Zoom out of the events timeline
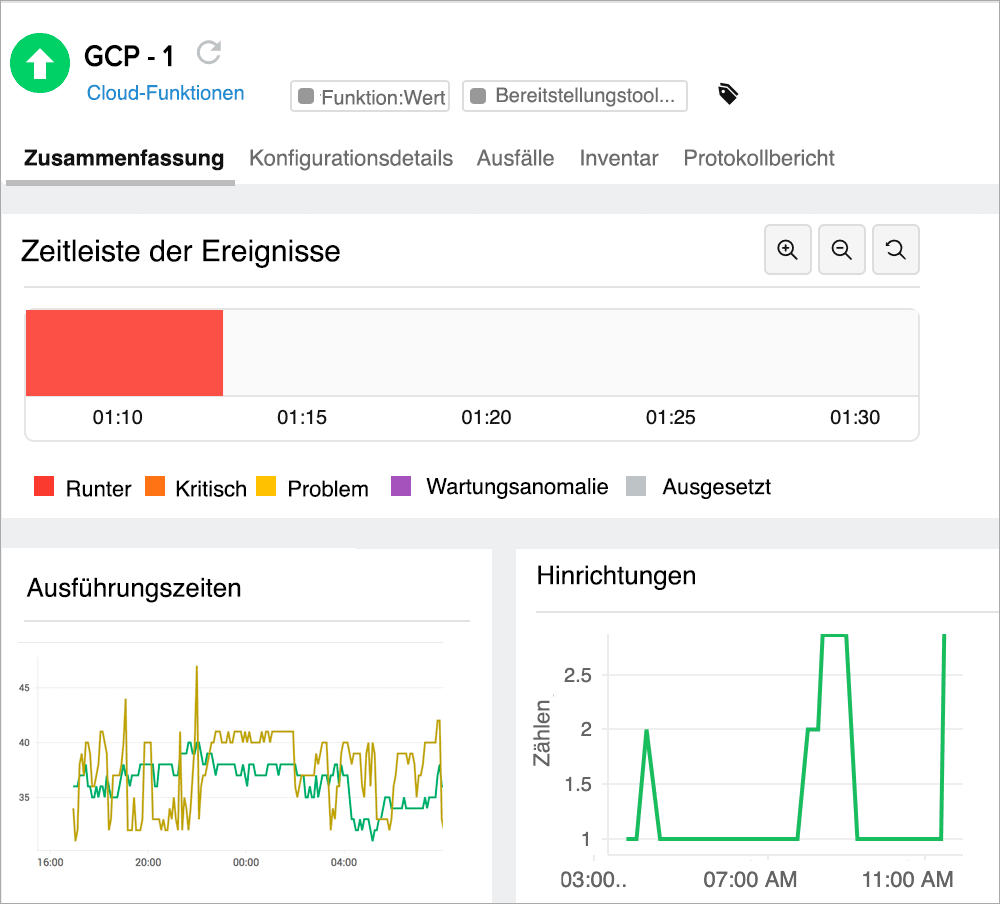Viewport: 1000px width, 904px height. 841,249
